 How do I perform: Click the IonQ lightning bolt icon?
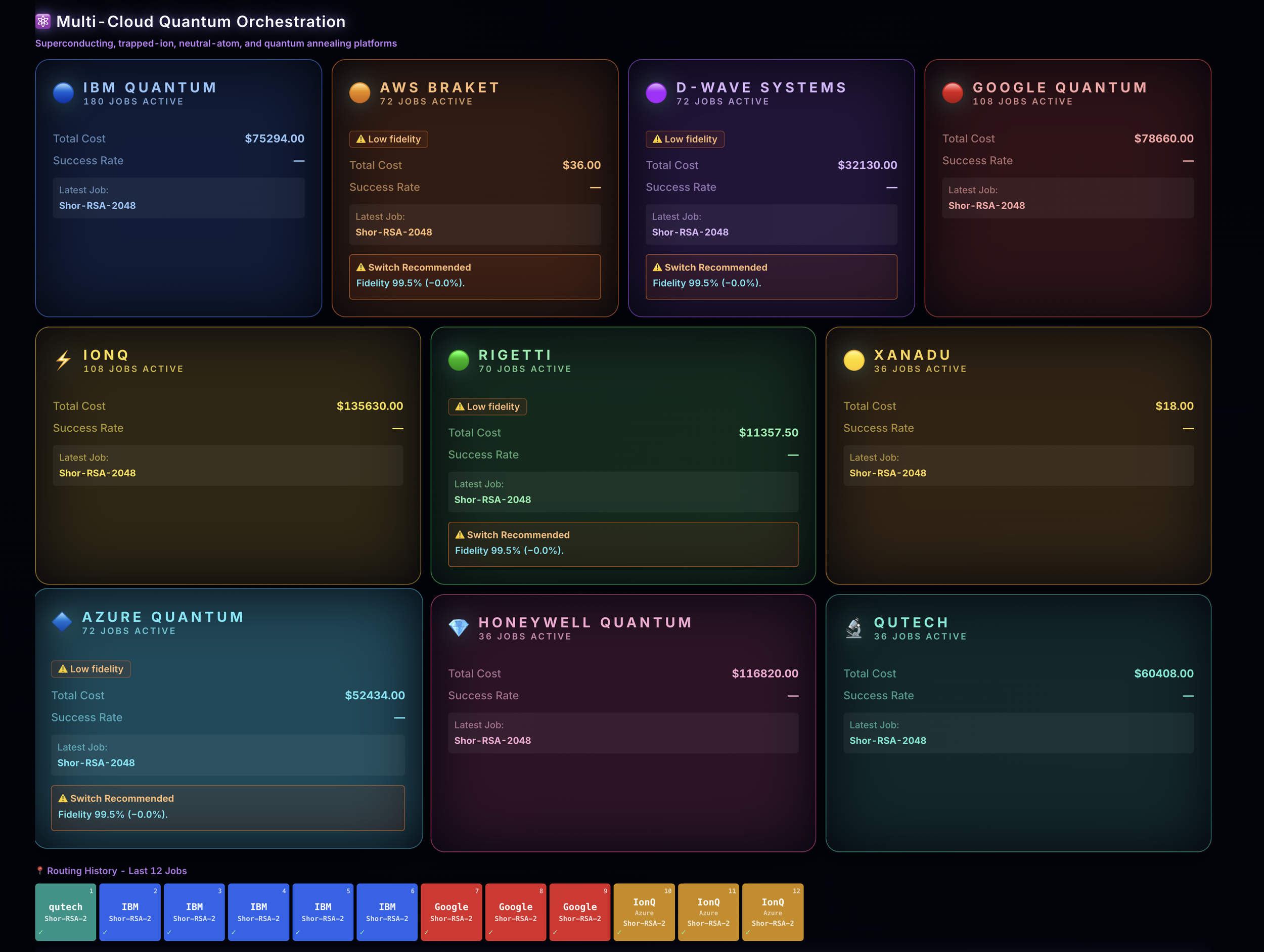pyautogui.click(x=63, y=360)
